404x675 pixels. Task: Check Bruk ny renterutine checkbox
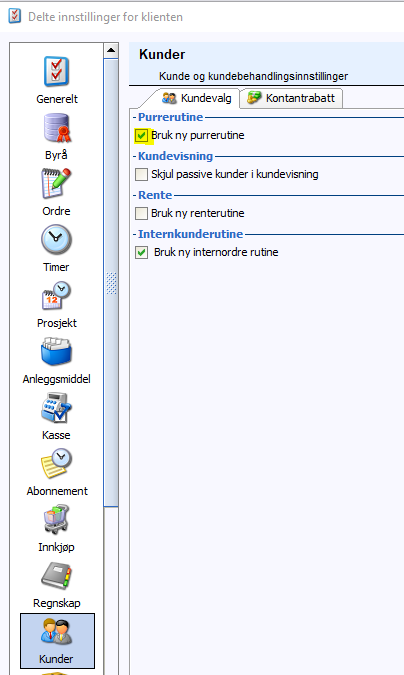pyautogui.click(x=141, y=213)
